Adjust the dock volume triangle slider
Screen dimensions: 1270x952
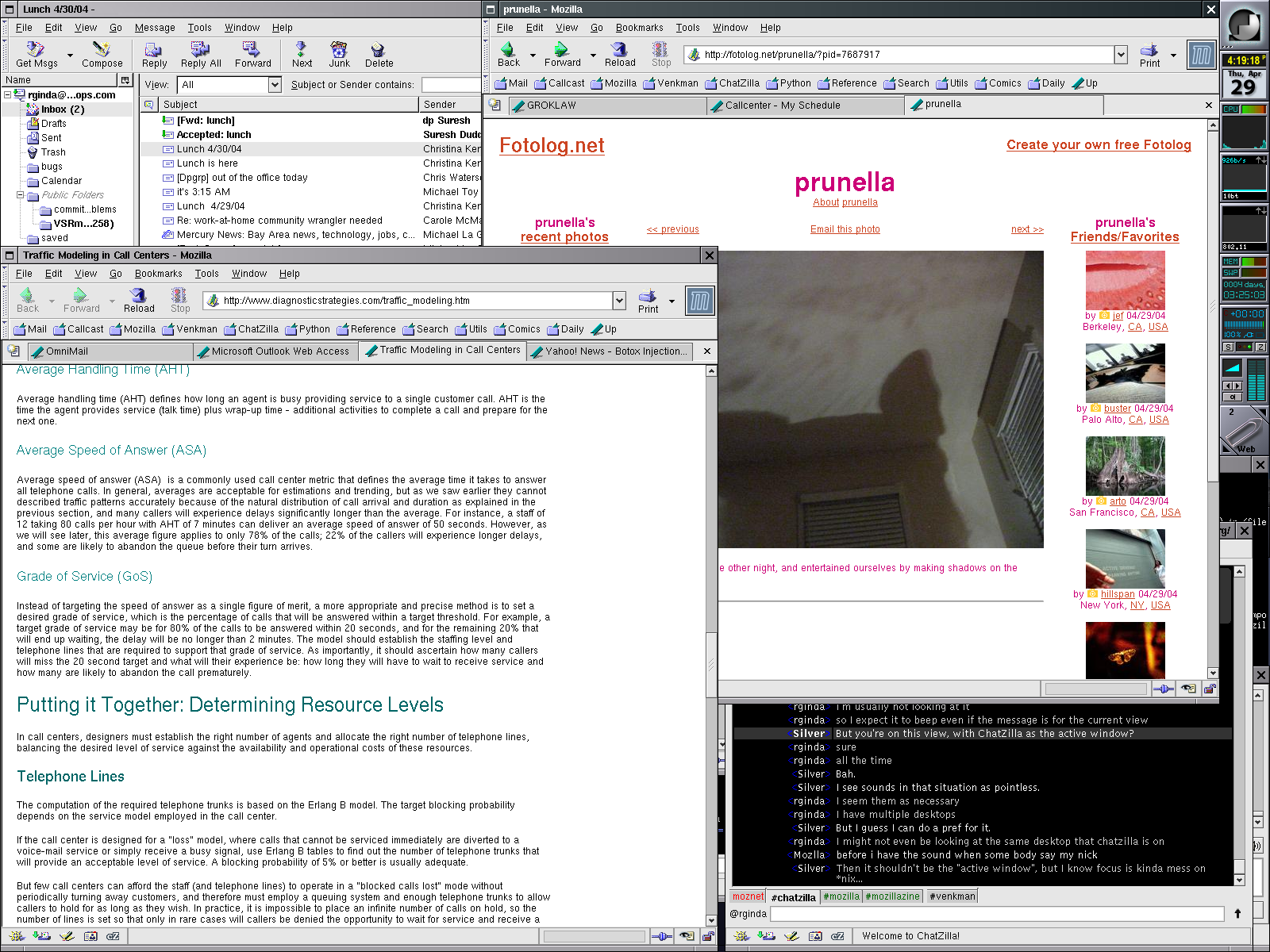point(1233,367)
